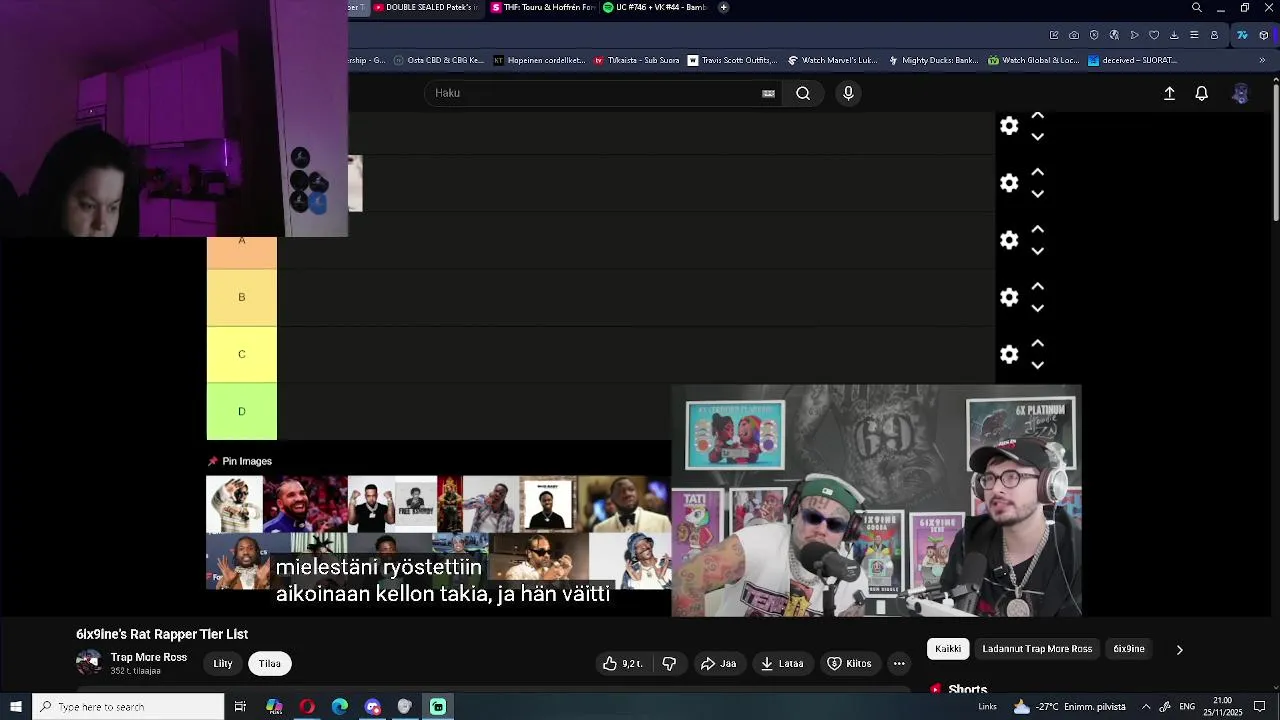This screenshot has height=720, width=1280.
Task: Click the taskbar 'Type here to search' box
Action: (128, 707)
